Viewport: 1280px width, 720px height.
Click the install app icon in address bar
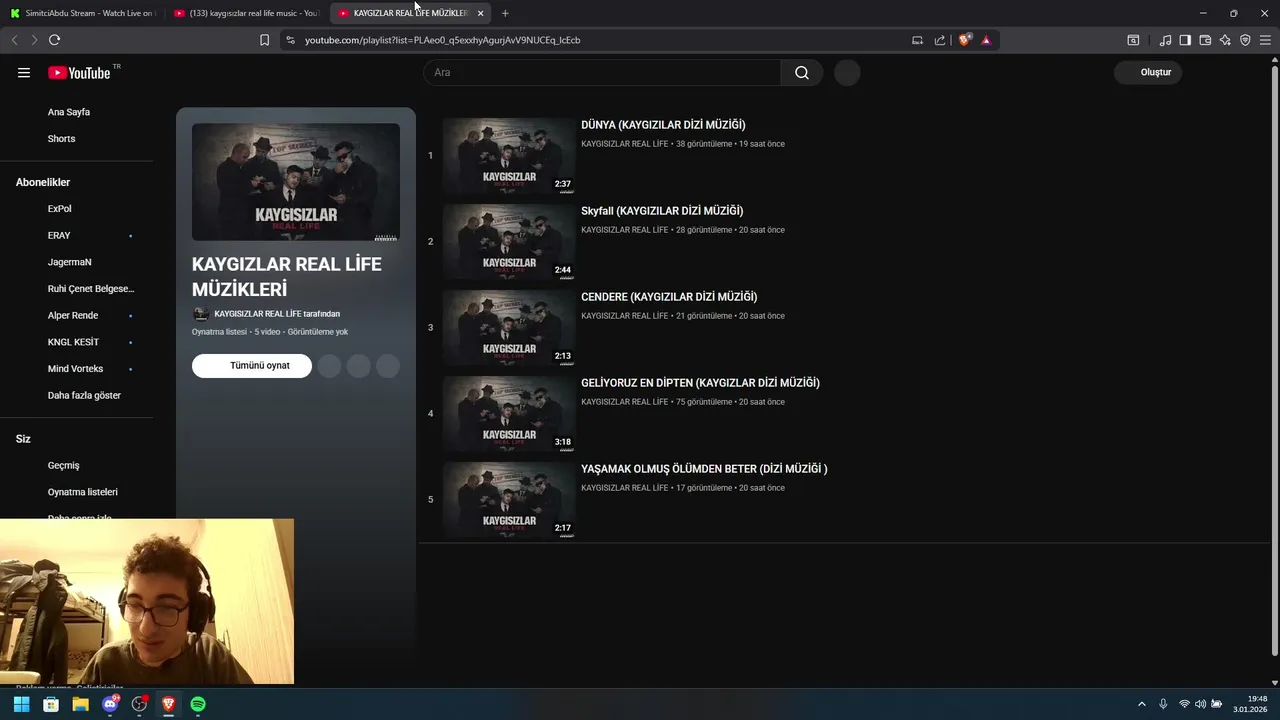[917, 40]
